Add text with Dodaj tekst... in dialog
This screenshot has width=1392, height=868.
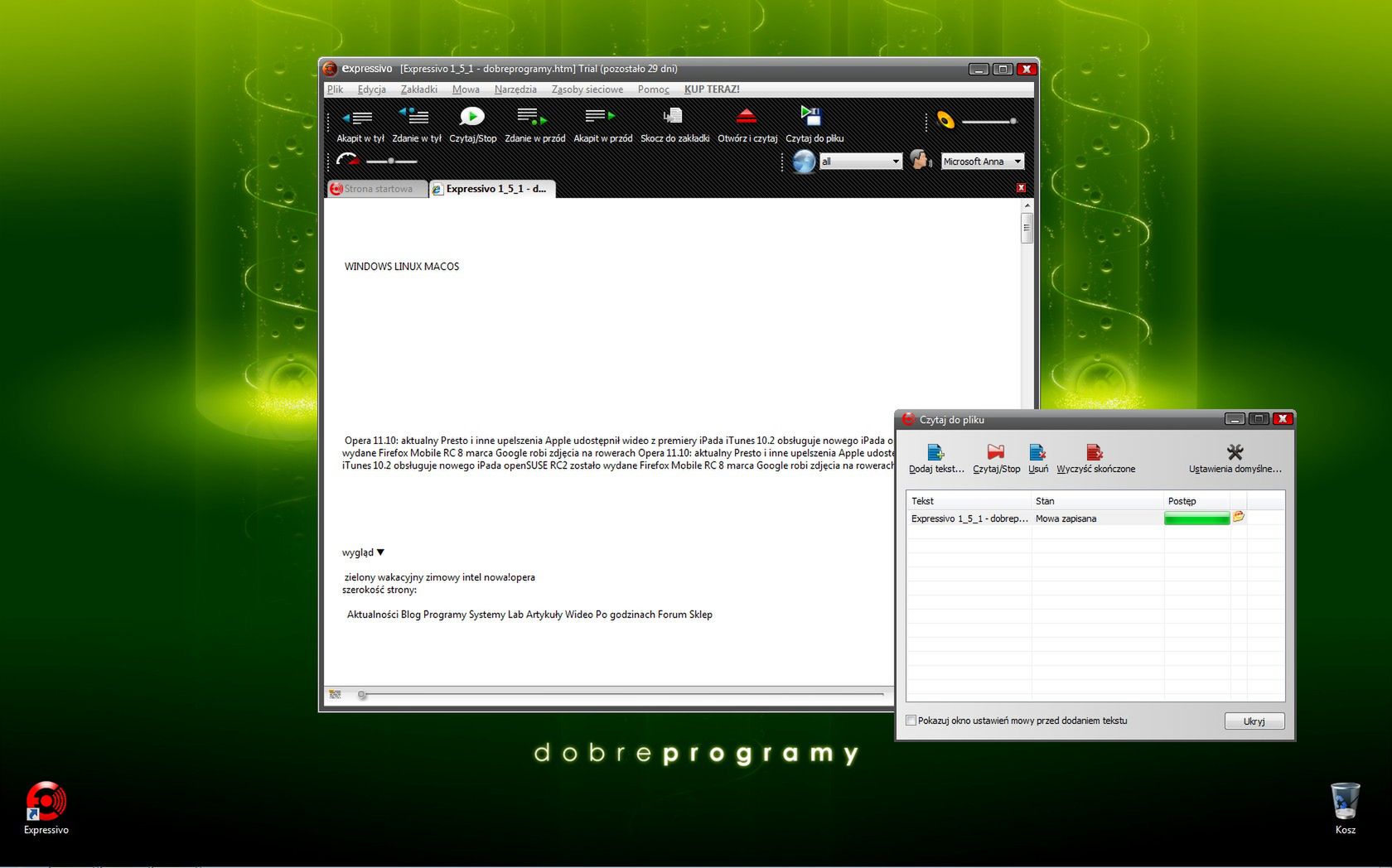(936, 459)
